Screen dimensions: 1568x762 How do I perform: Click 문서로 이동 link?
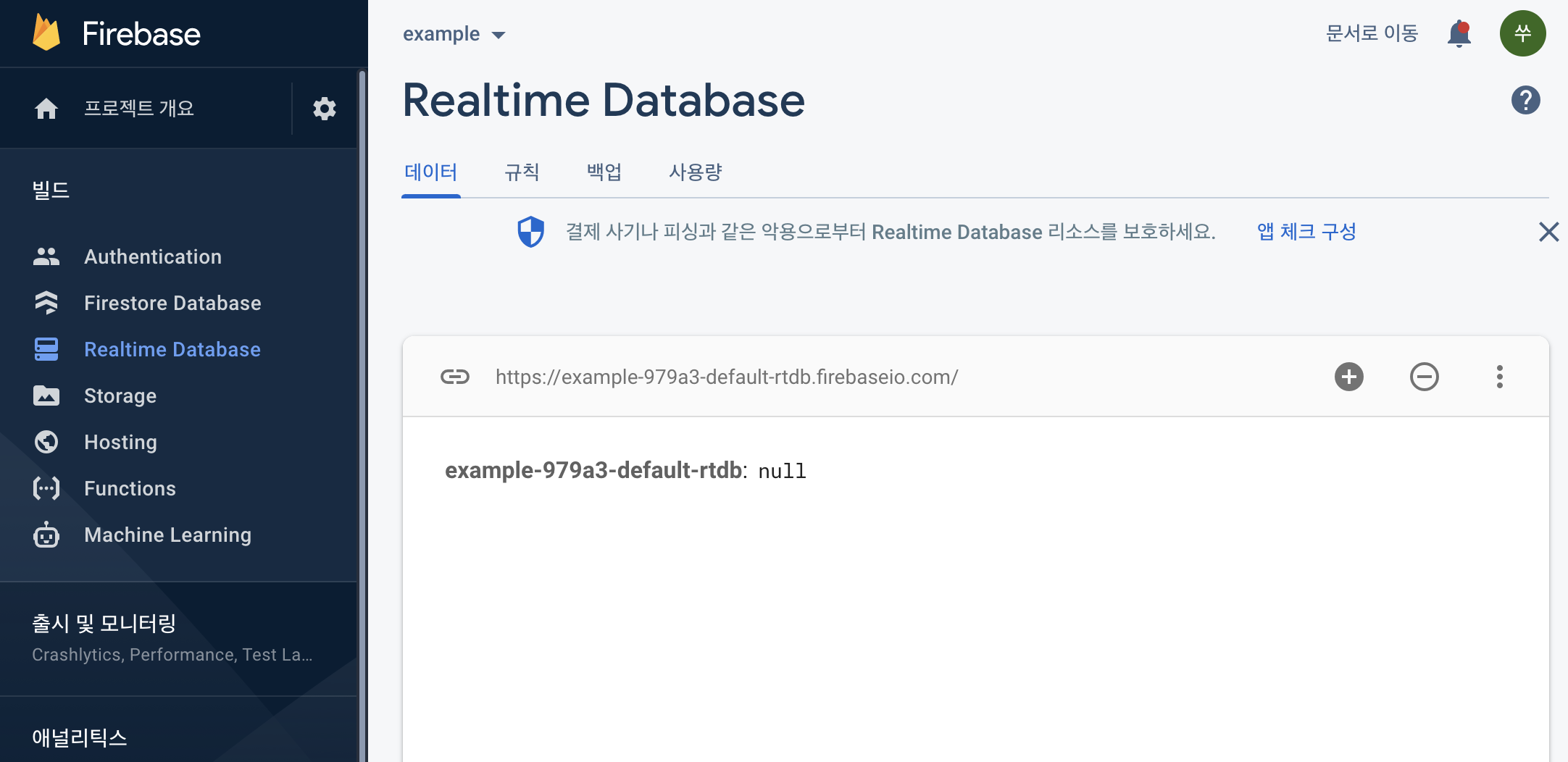tap(1372, 33)
